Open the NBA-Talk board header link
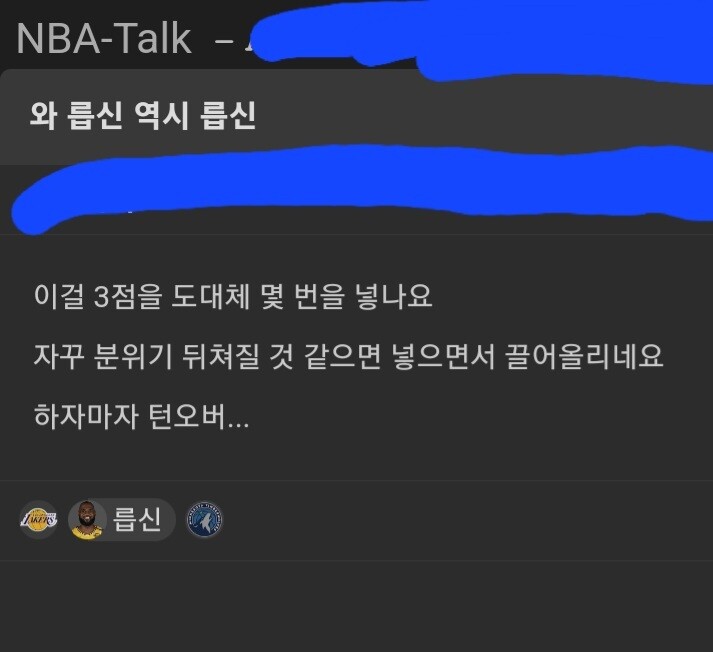Screen dimensions: 713x652 point(104,39)
